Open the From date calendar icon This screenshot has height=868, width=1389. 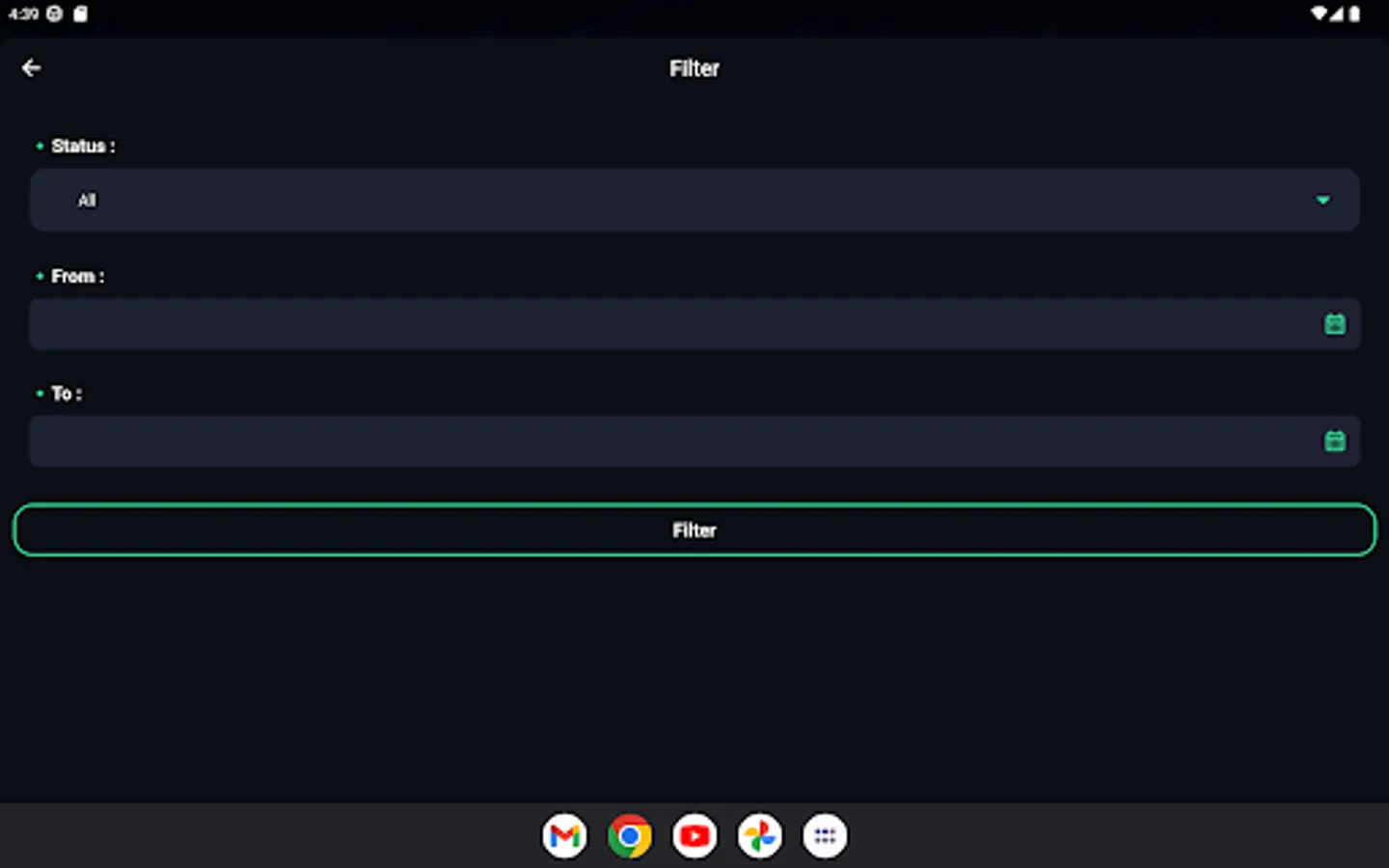[x=1335, y=324]
